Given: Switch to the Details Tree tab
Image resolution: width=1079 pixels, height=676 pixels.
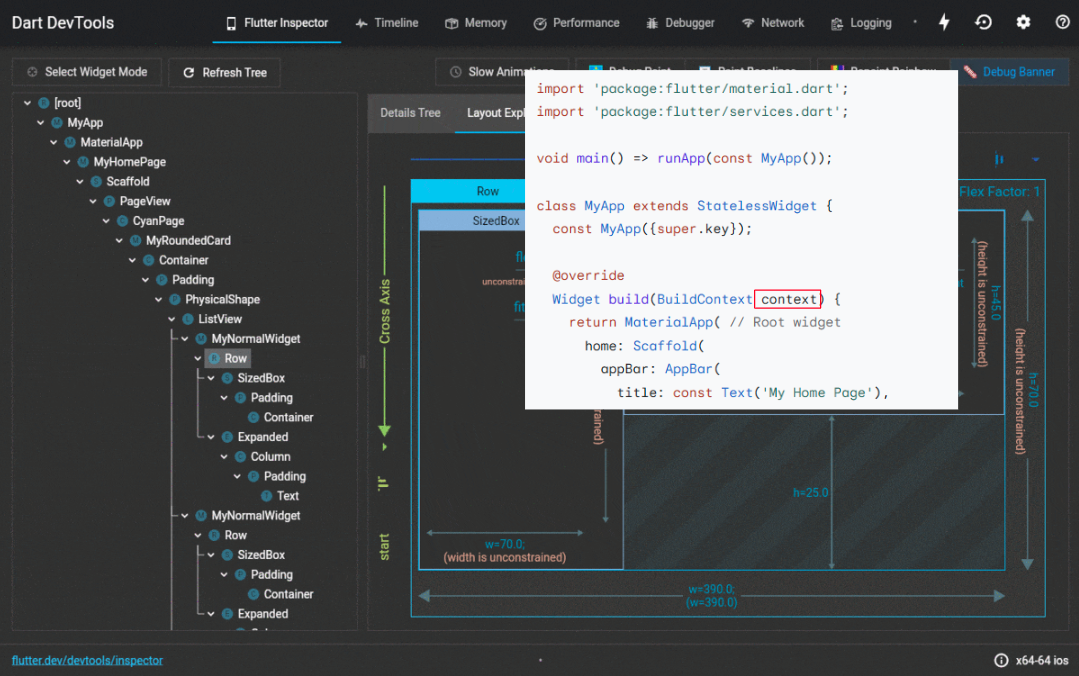Looking at the screenshot, I should [x=410, y=112].
